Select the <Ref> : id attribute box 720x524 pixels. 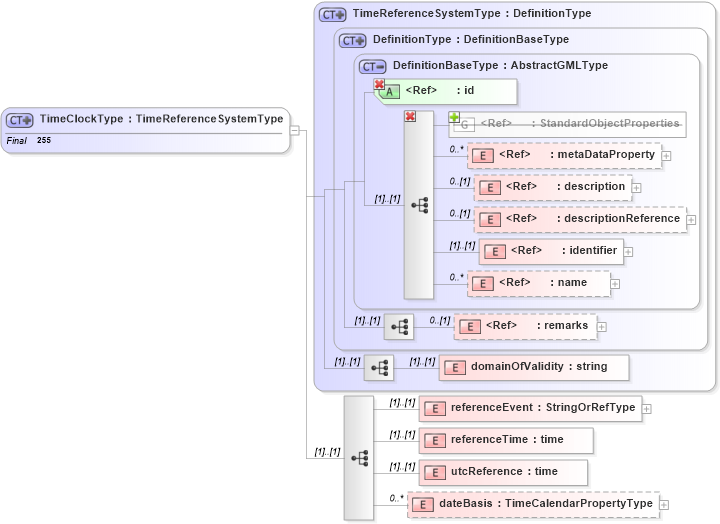[447, 91]
